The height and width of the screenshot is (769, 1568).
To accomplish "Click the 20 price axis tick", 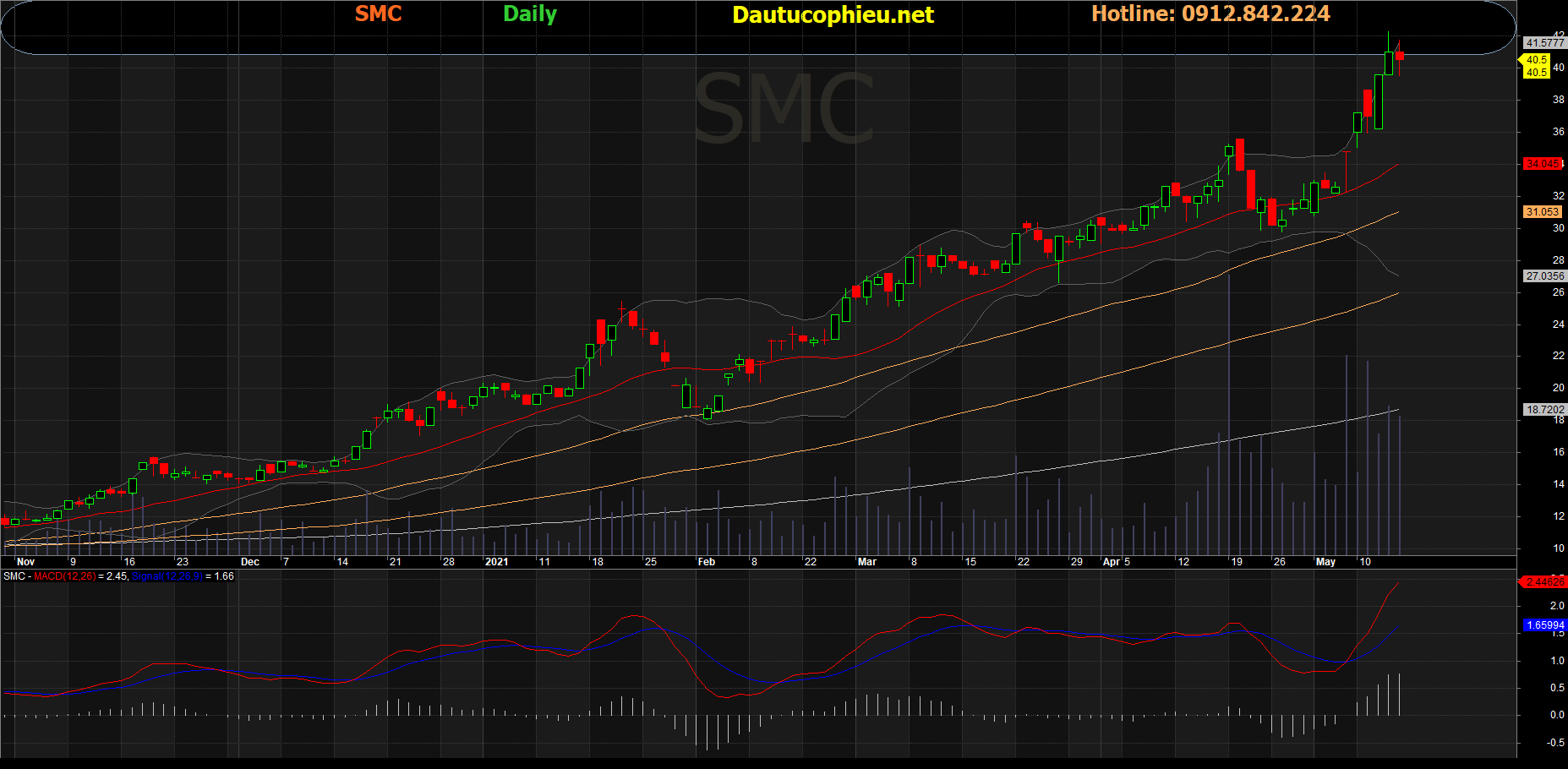I will pos(1558,388).
